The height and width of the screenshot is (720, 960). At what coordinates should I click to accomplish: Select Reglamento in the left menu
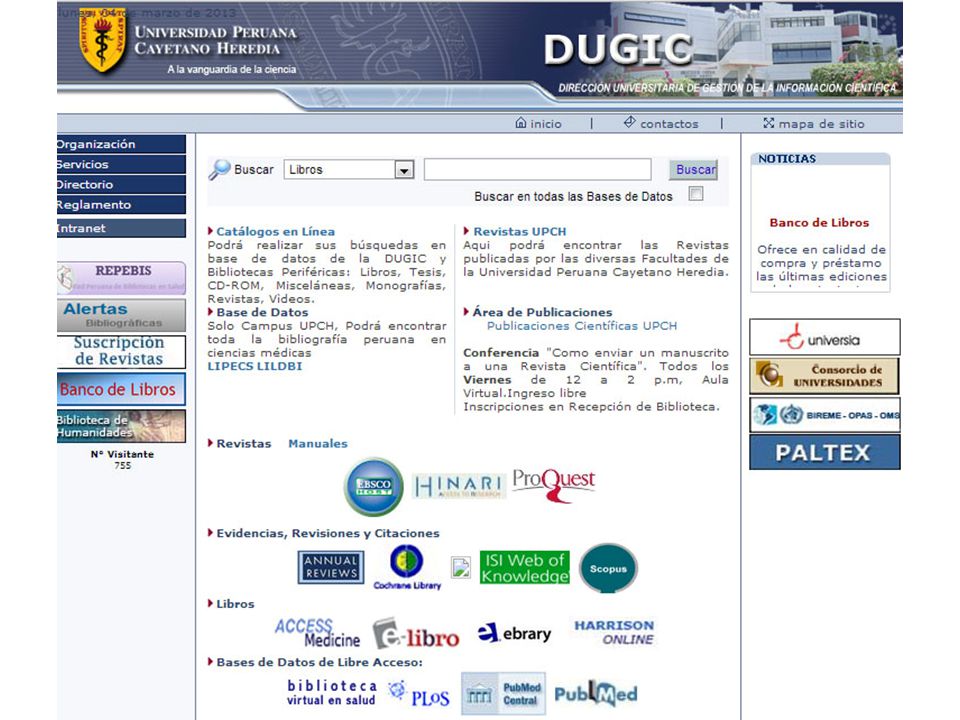121,204
